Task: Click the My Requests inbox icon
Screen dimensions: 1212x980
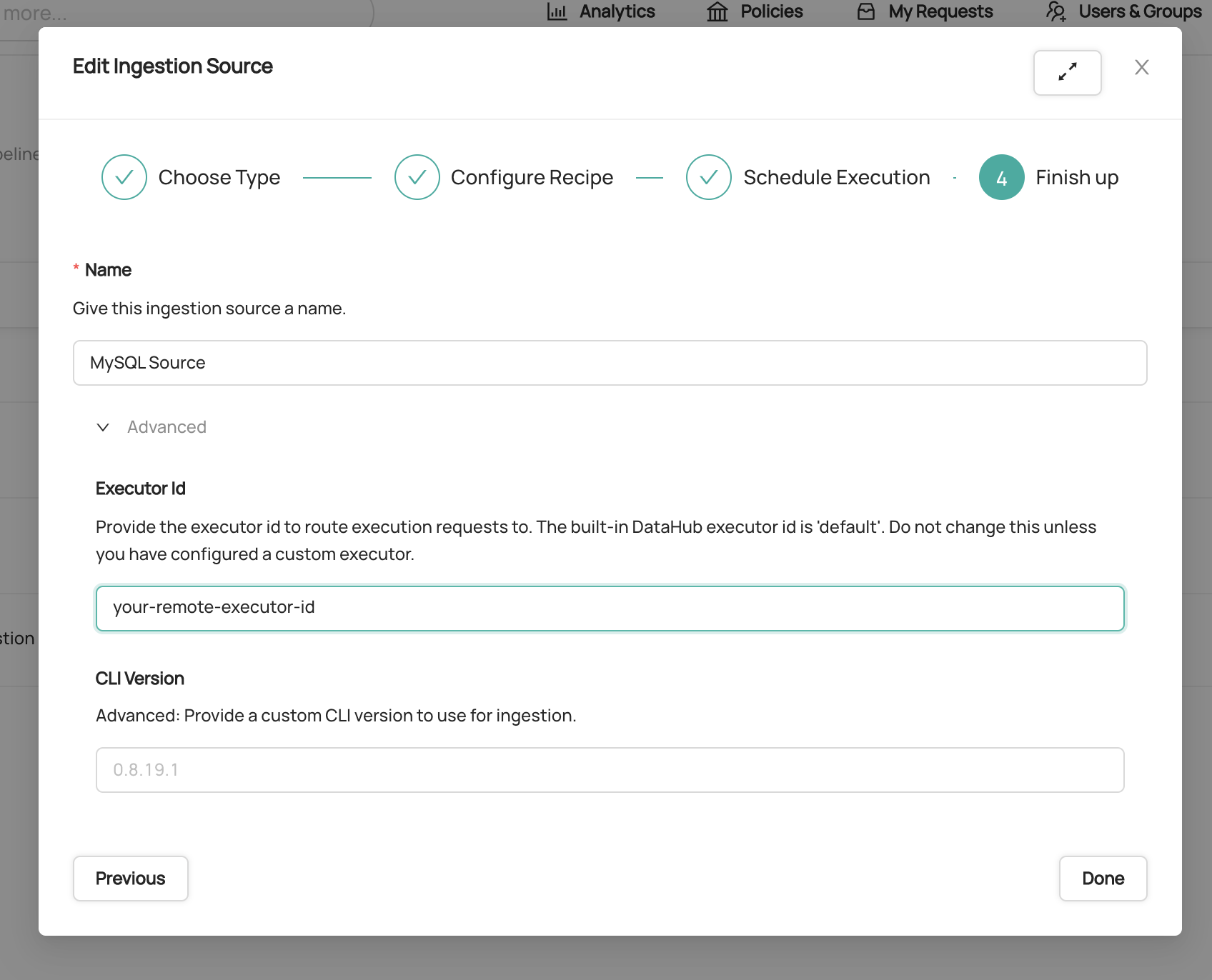Action: coord(866,11)
